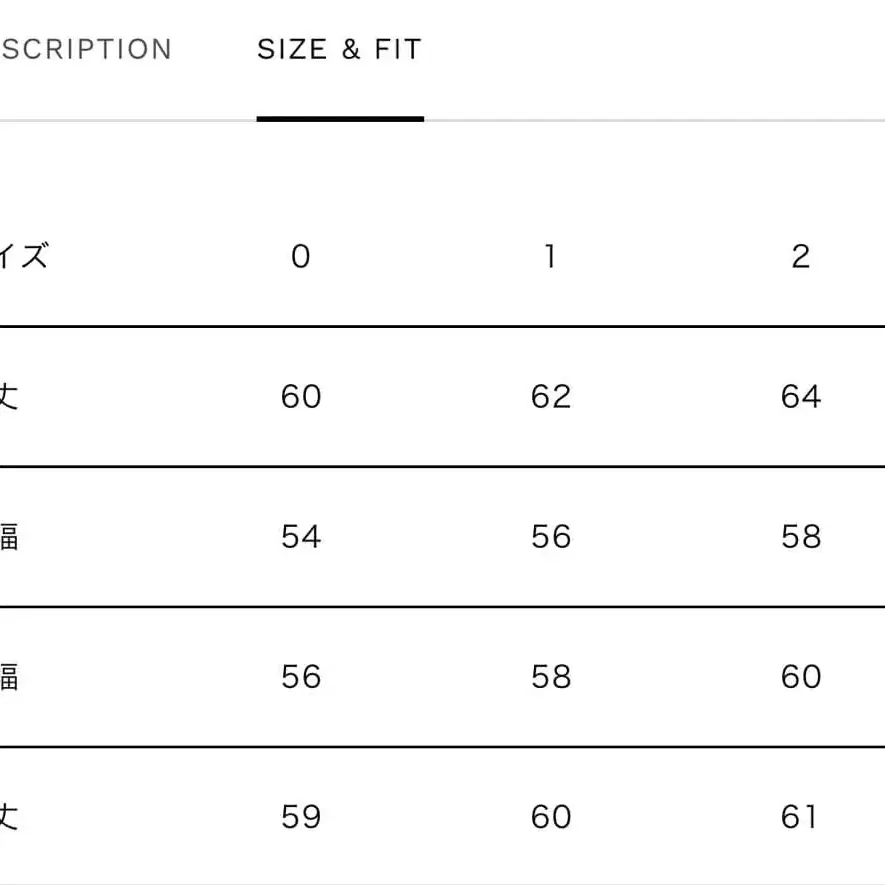Select the SIZE & FIT tab
Viewport: 885px width, 885px height.
point(339,49)
